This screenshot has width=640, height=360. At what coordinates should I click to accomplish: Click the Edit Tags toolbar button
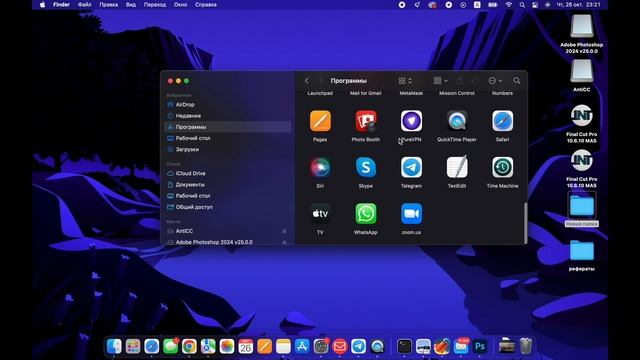coord(476,81)
